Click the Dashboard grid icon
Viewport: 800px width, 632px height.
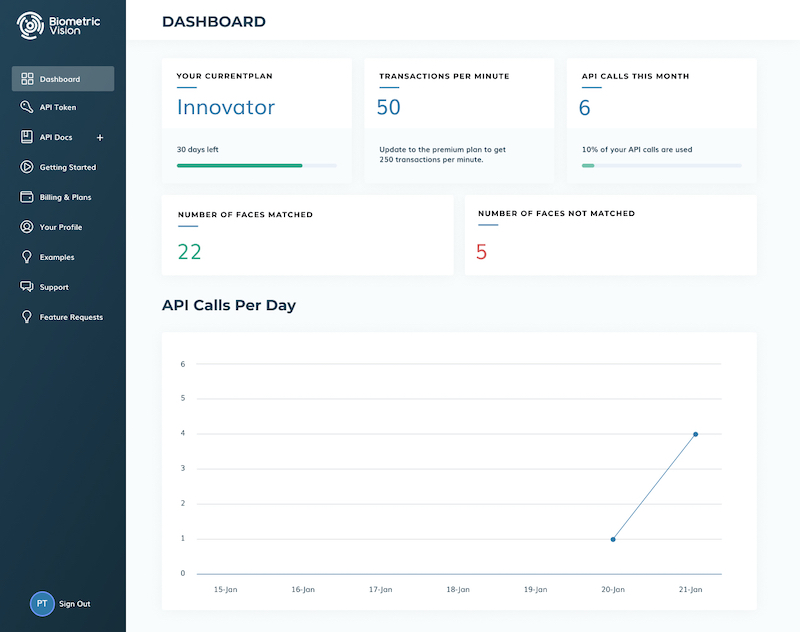(x=27, y=79)
